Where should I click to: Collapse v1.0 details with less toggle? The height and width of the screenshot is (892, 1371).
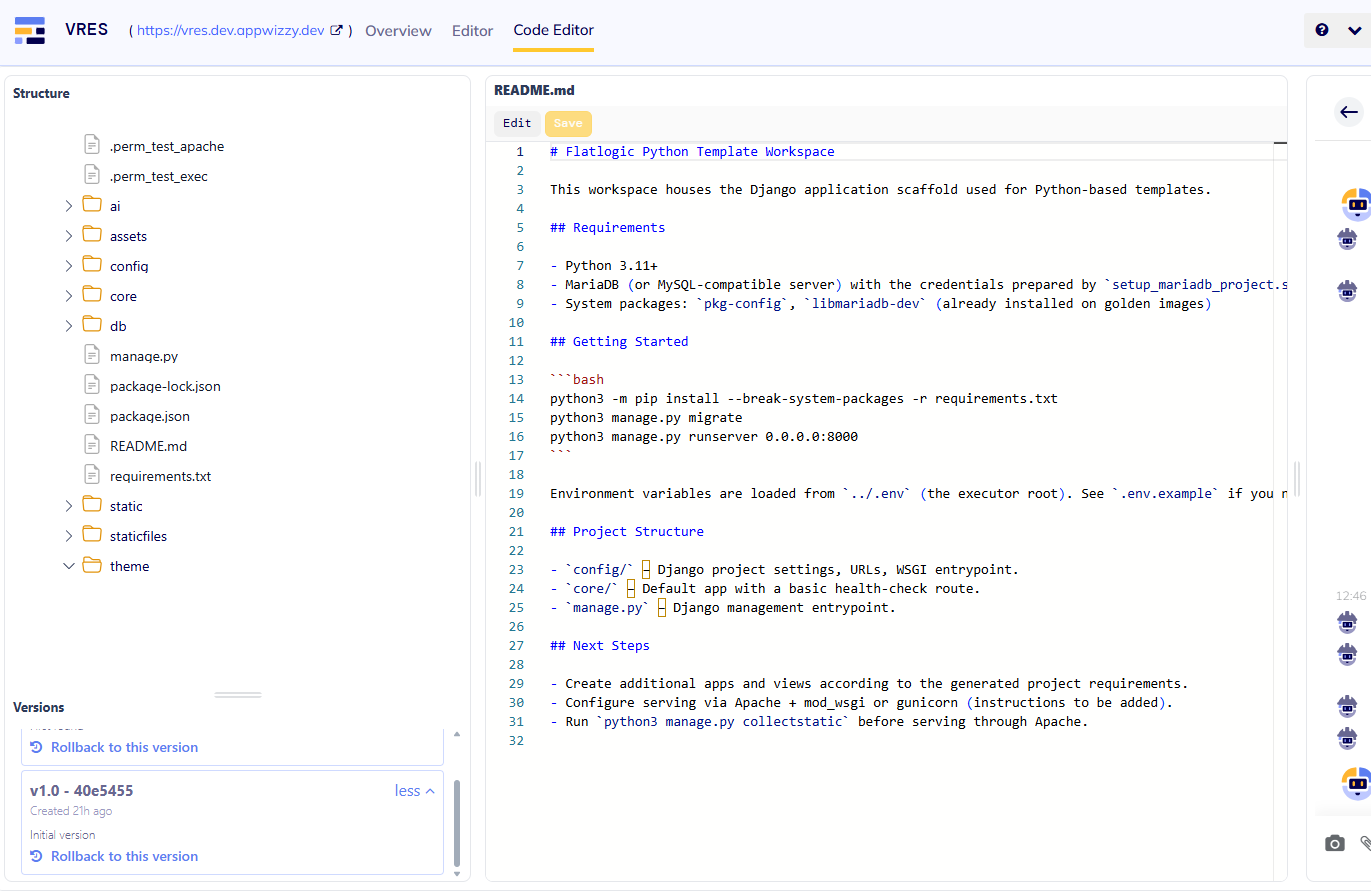[414, 791]
